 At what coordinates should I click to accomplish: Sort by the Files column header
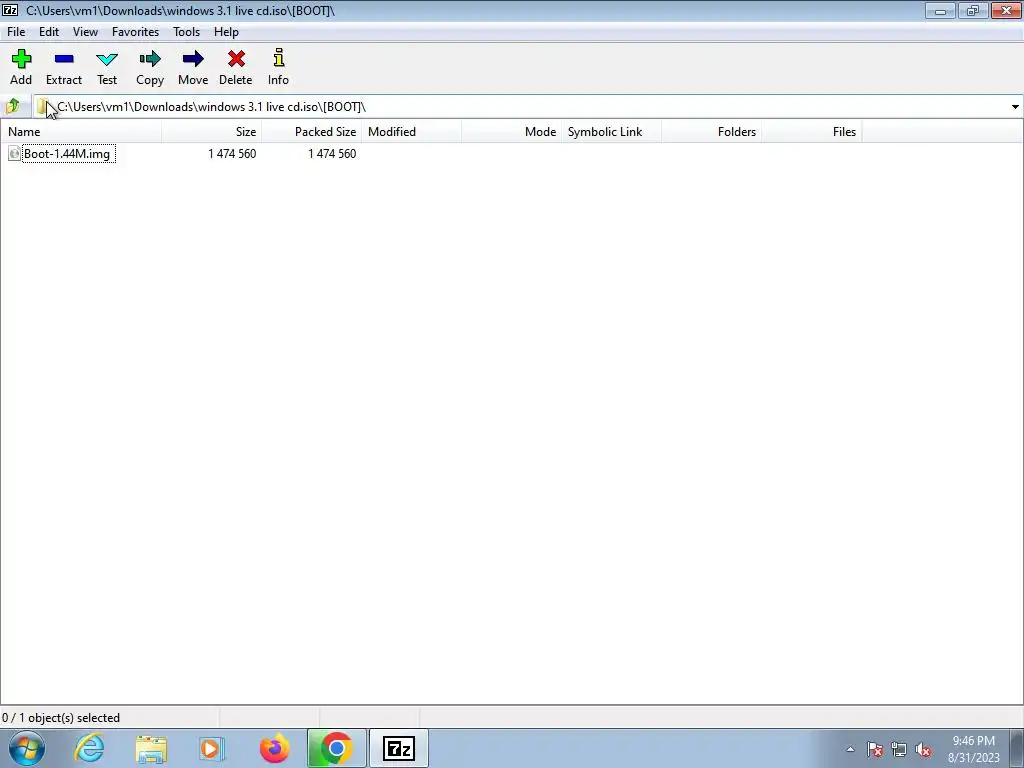(811, 132)
